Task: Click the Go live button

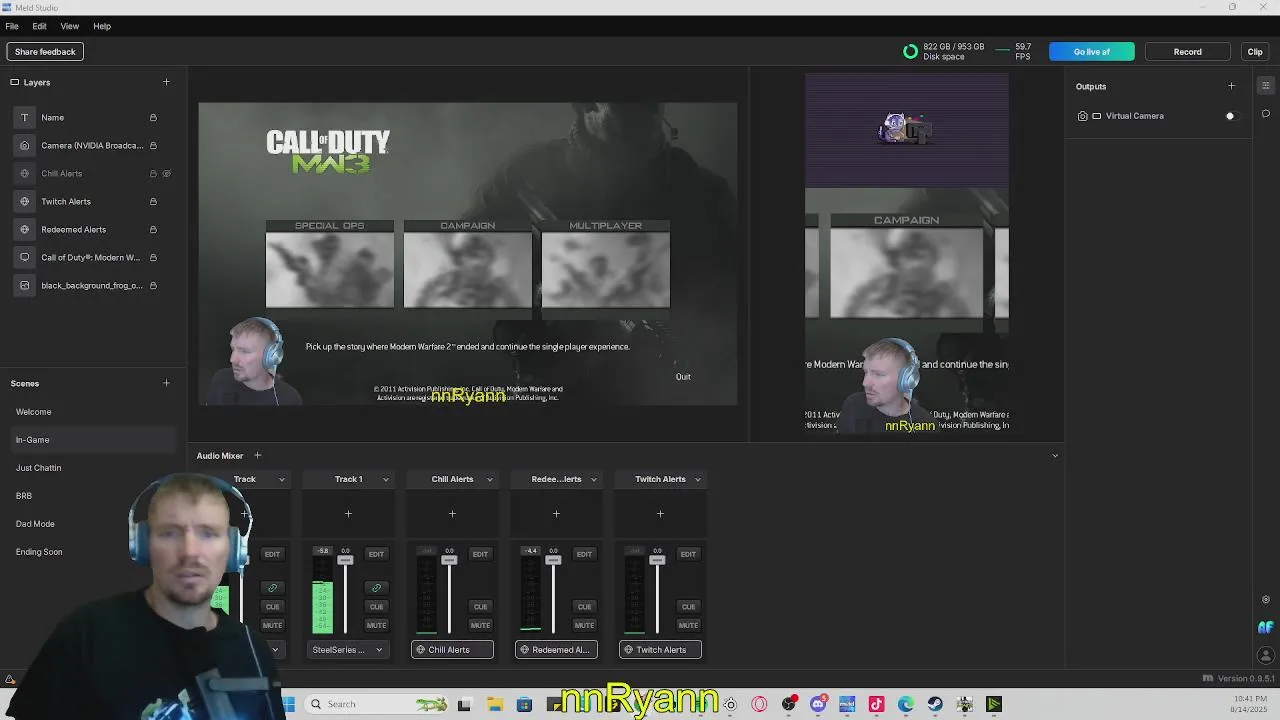Action: (1092, 52)
